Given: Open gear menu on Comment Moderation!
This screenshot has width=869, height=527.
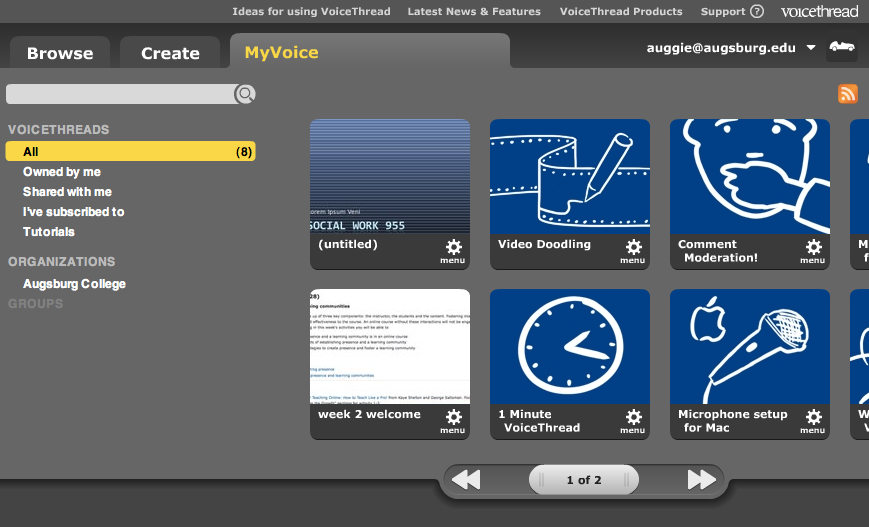Looking at the screenshot, I should [813, 251].
